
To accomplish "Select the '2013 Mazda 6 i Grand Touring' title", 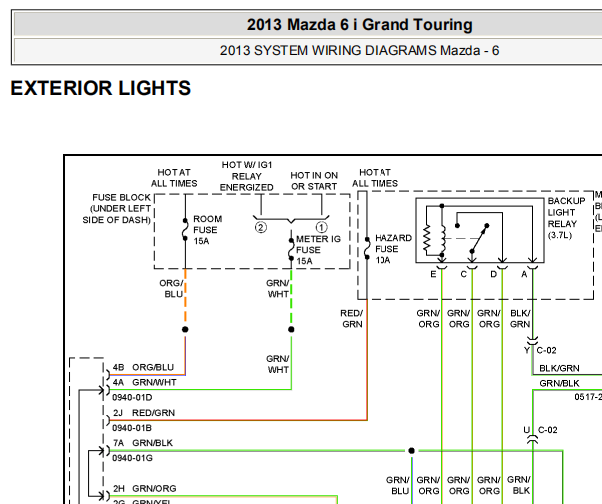I will [x=359, y=25].
